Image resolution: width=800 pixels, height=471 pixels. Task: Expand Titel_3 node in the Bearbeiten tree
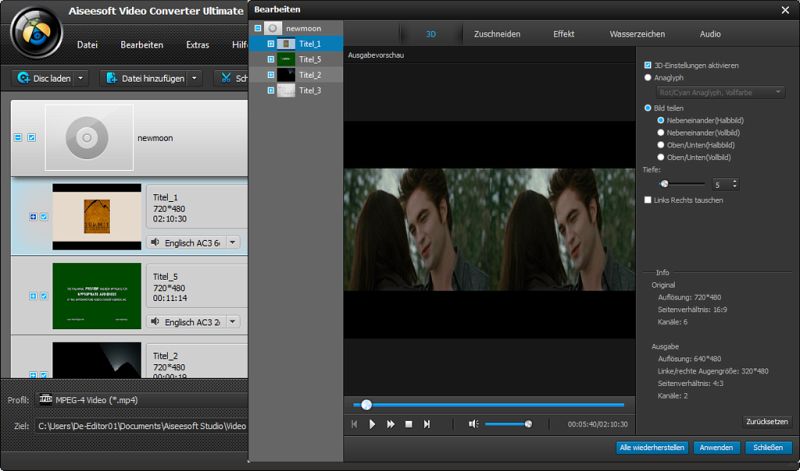(x=271, y=90)
